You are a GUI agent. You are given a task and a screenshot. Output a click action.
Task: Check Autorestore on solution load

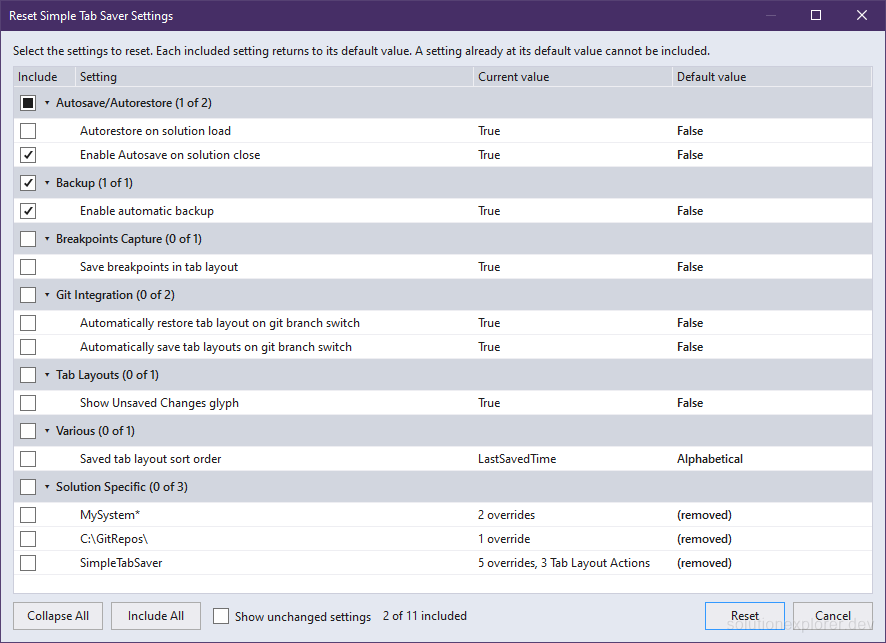click(x=28, y=131)
